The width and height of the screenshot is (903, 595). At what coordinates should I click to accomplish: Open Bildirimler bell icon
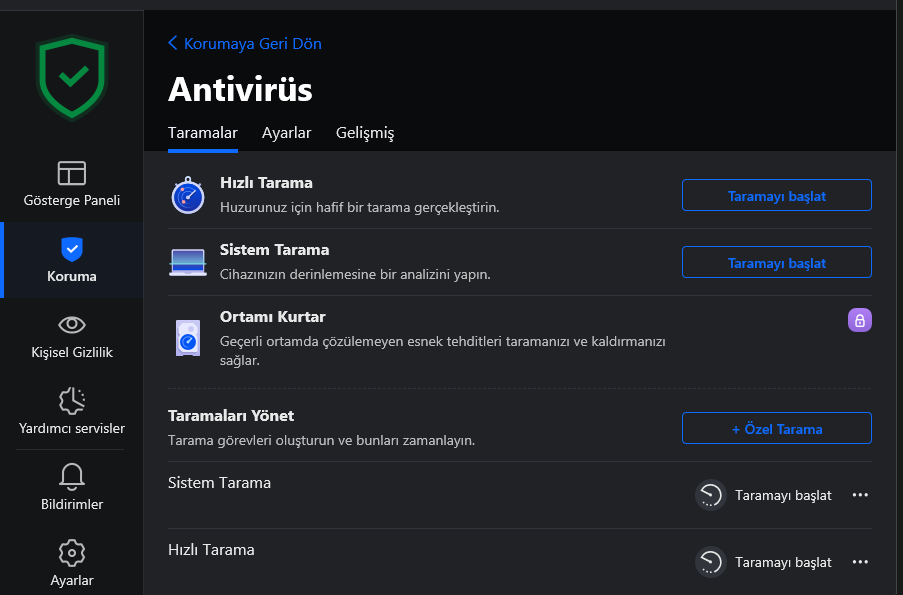(x=72, y=477)
